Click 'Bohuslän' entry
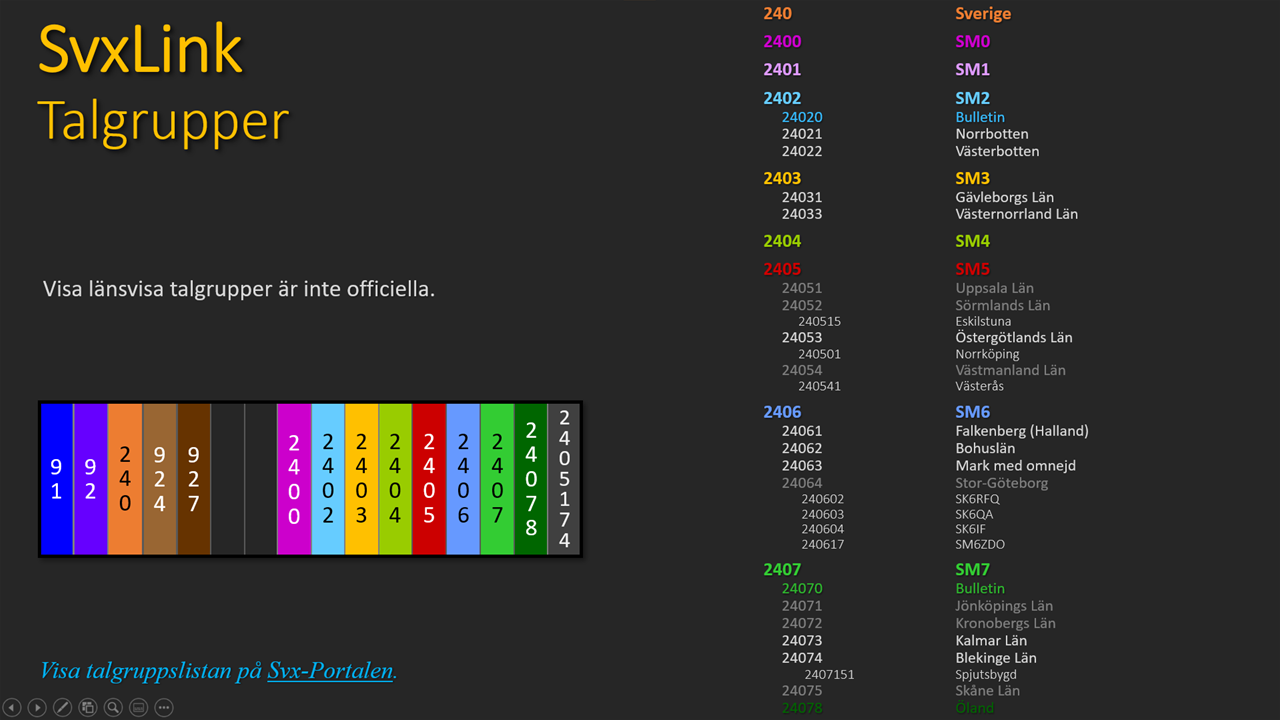The height and width of the screenshot is (720, 1280). (985, 448)
